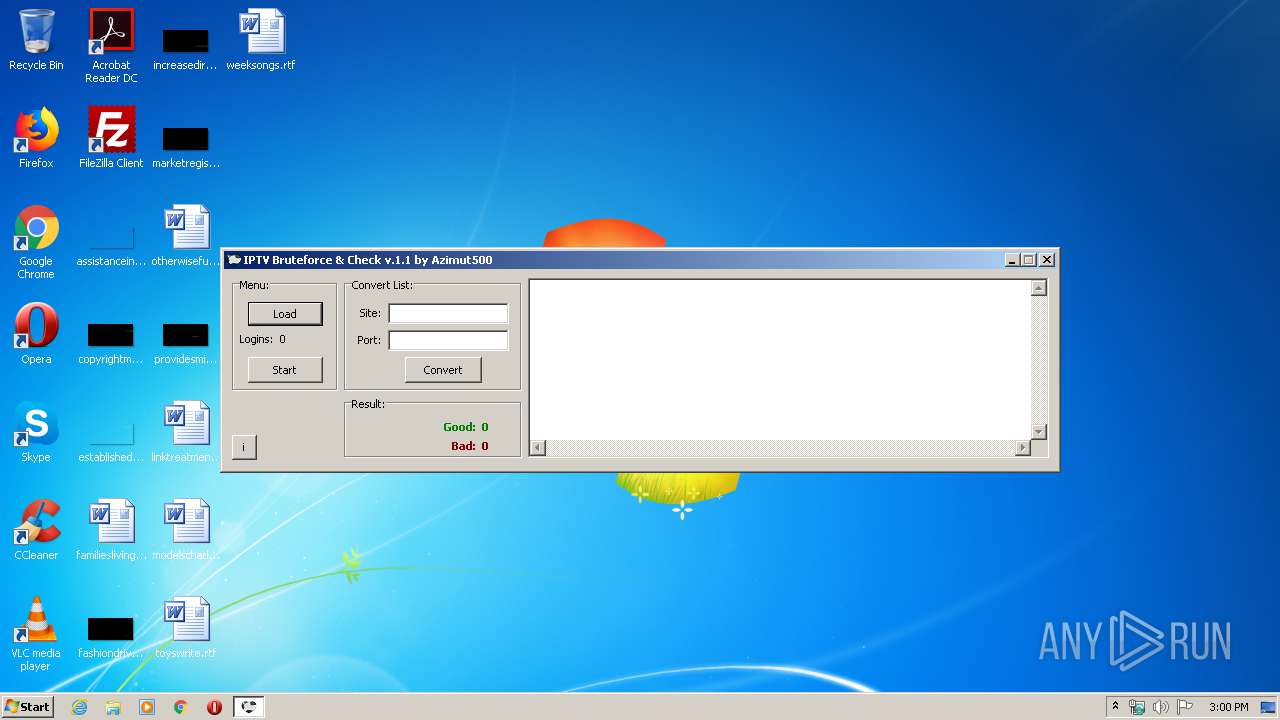The height and width of the screenshot is (720, 1280).
Task: Select the assistancein... desktop item
Action: click(111, 244)
